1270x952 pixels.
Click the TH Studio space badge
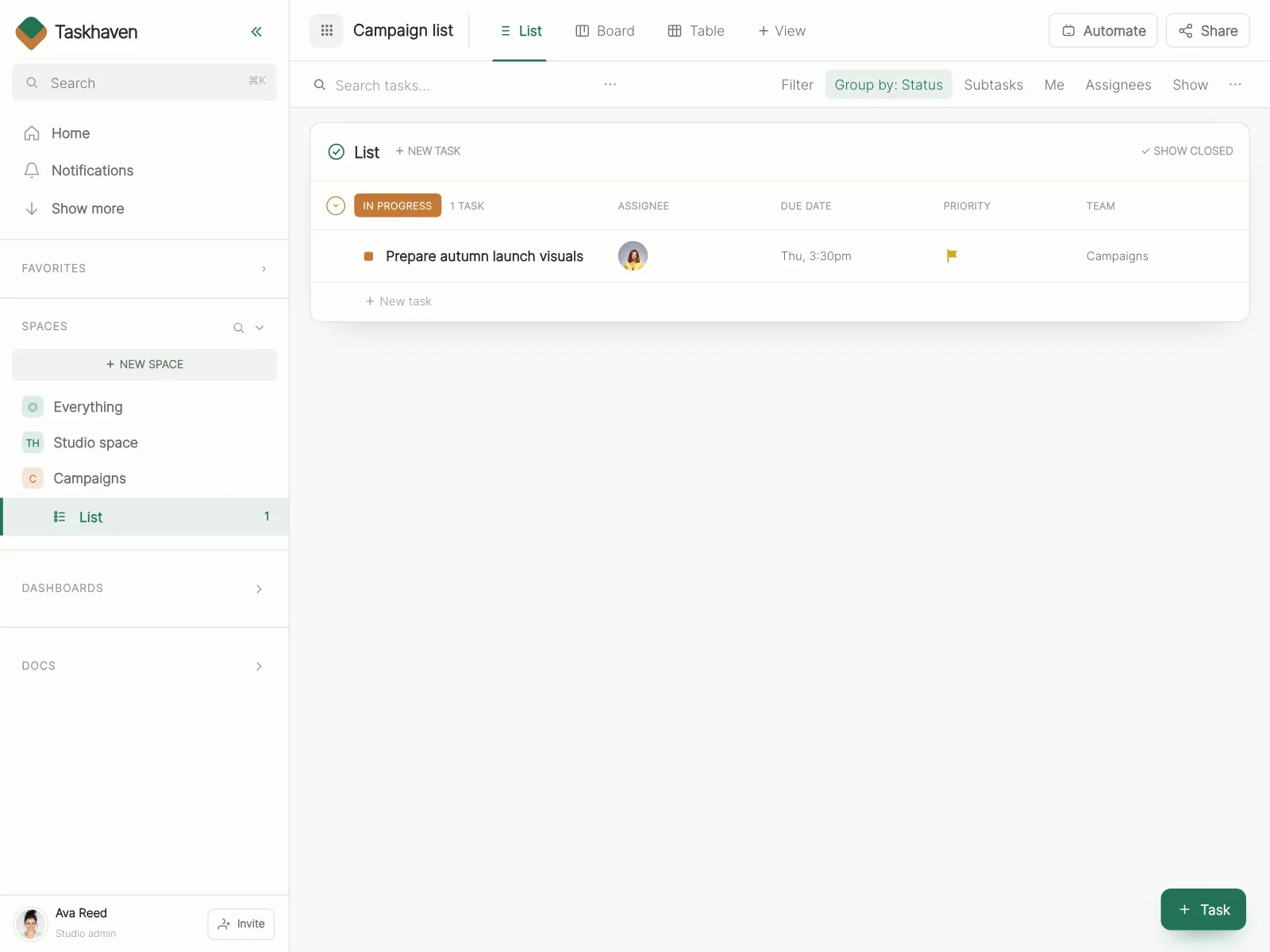pyautogui.click(x=33, y=443)
